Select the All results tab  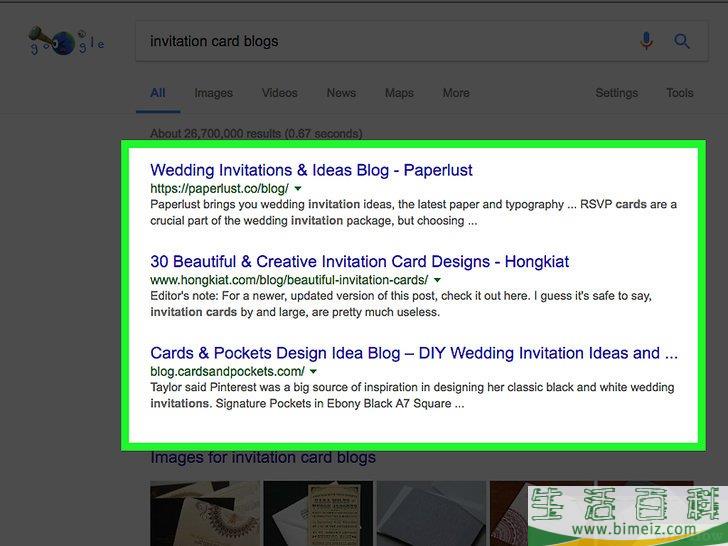tap(158, 93)
